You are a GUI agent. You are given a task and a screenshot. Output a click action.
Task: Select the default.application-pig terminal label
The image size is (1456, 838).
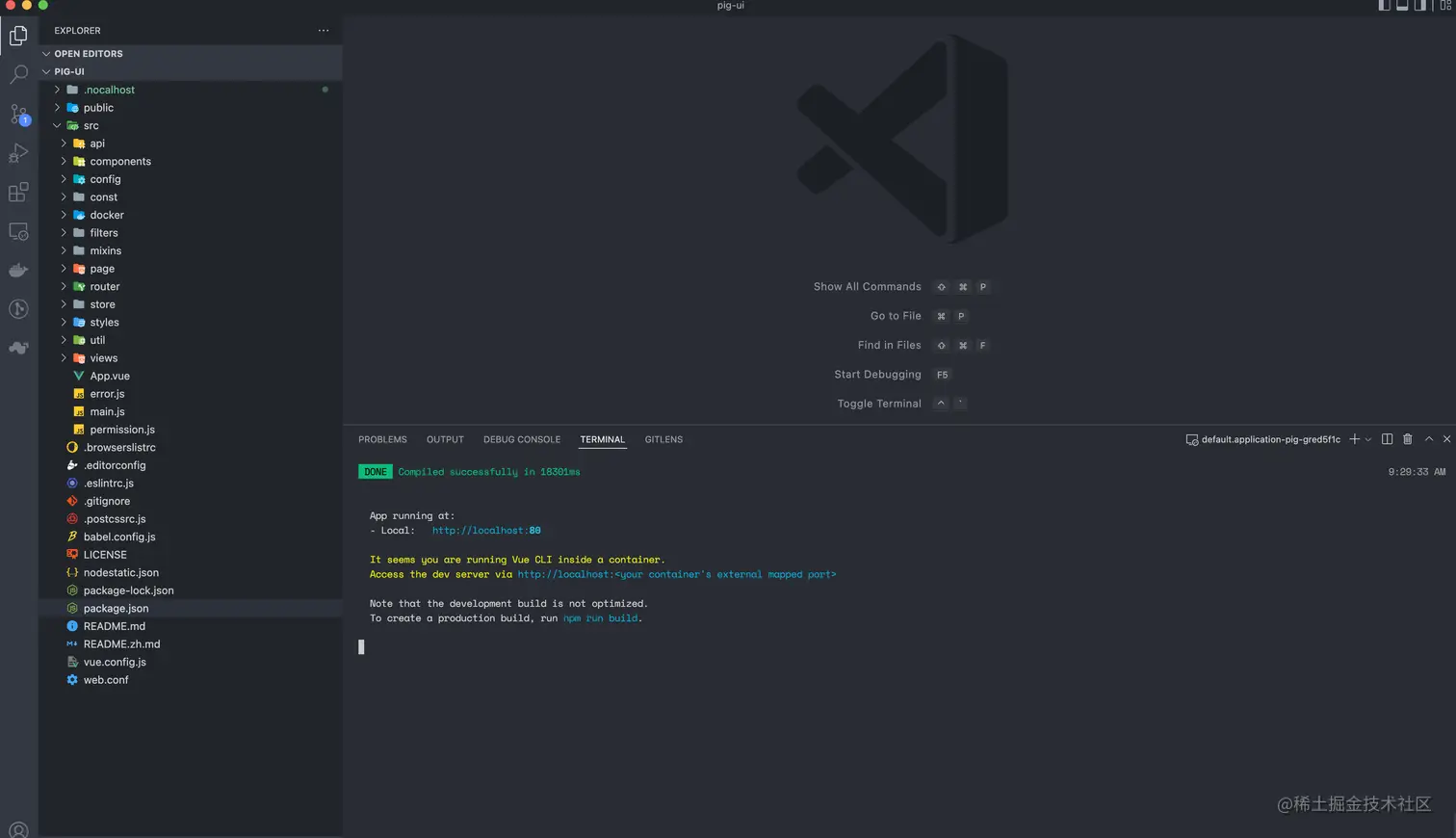pos(1262,439)
